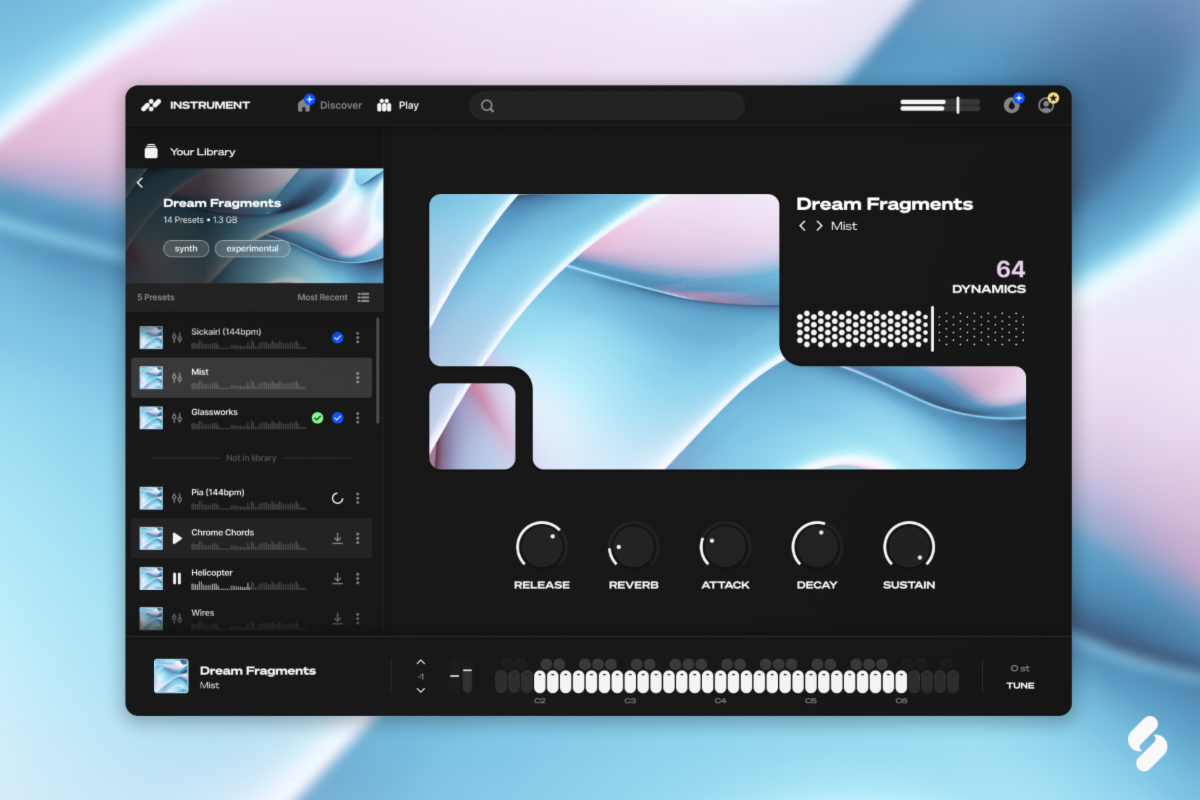This screenshot has width=1200, height=800.
Task: Play the Chrome Chords preview
Action: click(177, 538)
